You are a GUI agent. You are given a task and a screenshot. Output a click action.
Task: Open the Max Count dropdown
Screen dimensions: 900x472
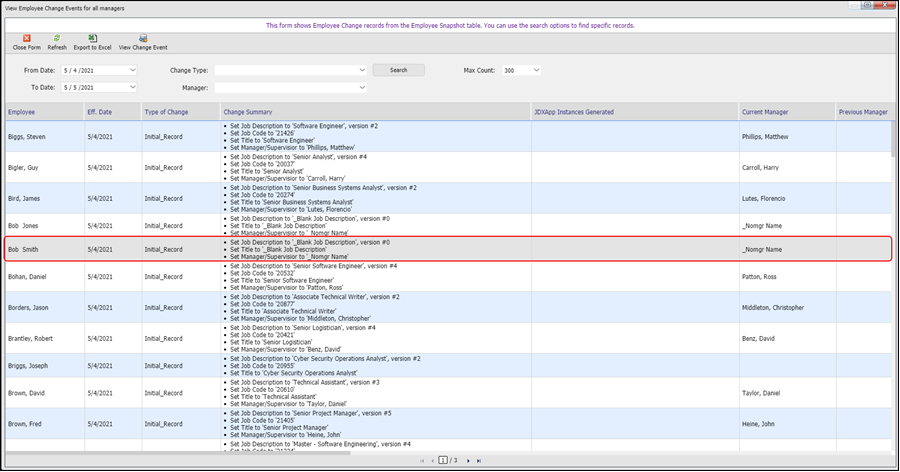click(x=537, y=70)
